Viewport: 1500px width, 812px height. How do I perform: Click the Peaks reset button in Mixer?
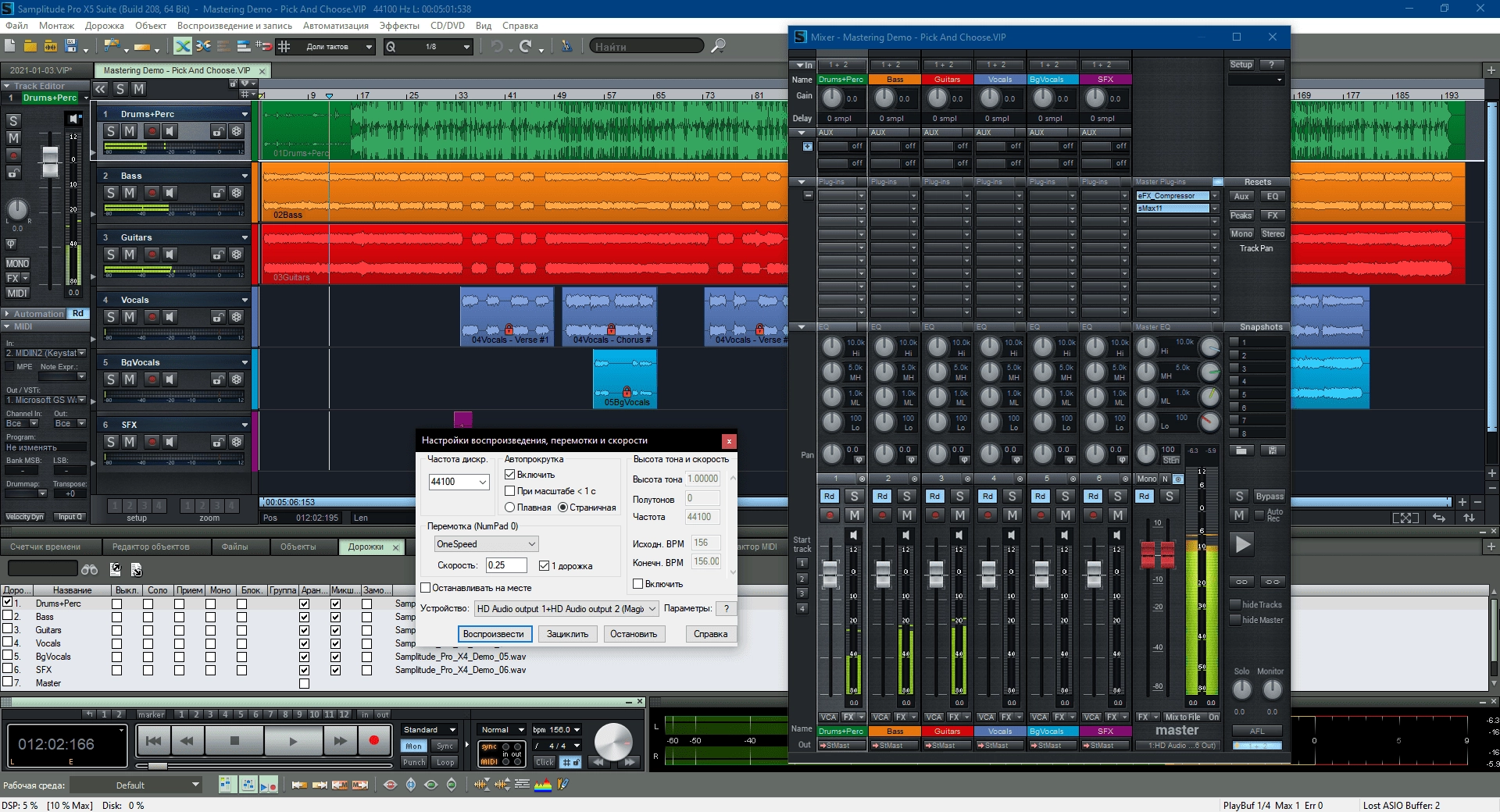pos(1241,215)
